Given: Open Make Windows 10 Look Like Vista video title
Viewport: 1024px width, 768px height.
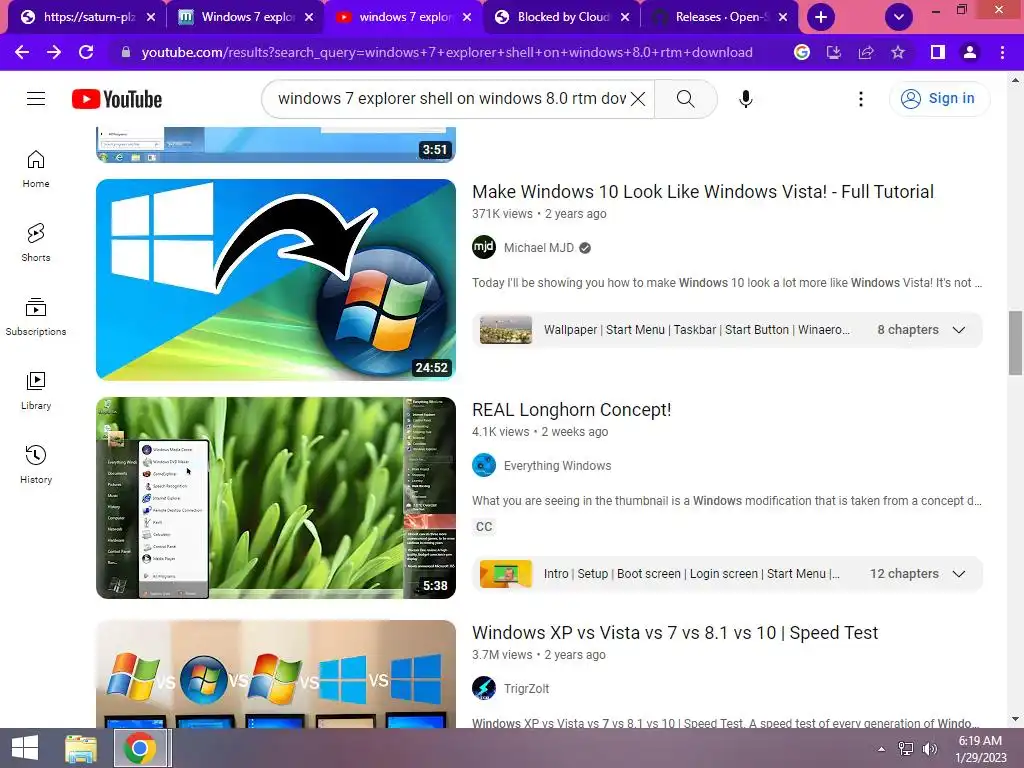Looking at the screenshot, I should 703,191.
